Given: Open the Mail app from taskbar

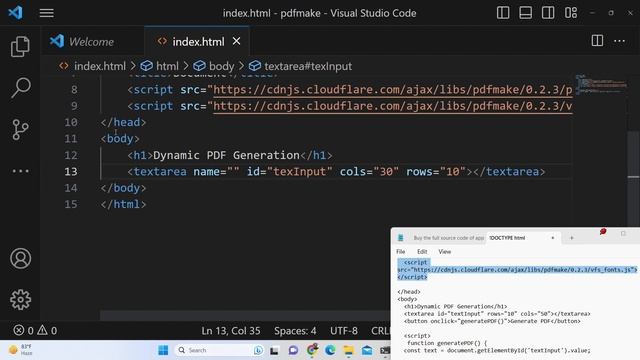Looking at the screenshot, I should pyautogui.click(x=367, y=350).
